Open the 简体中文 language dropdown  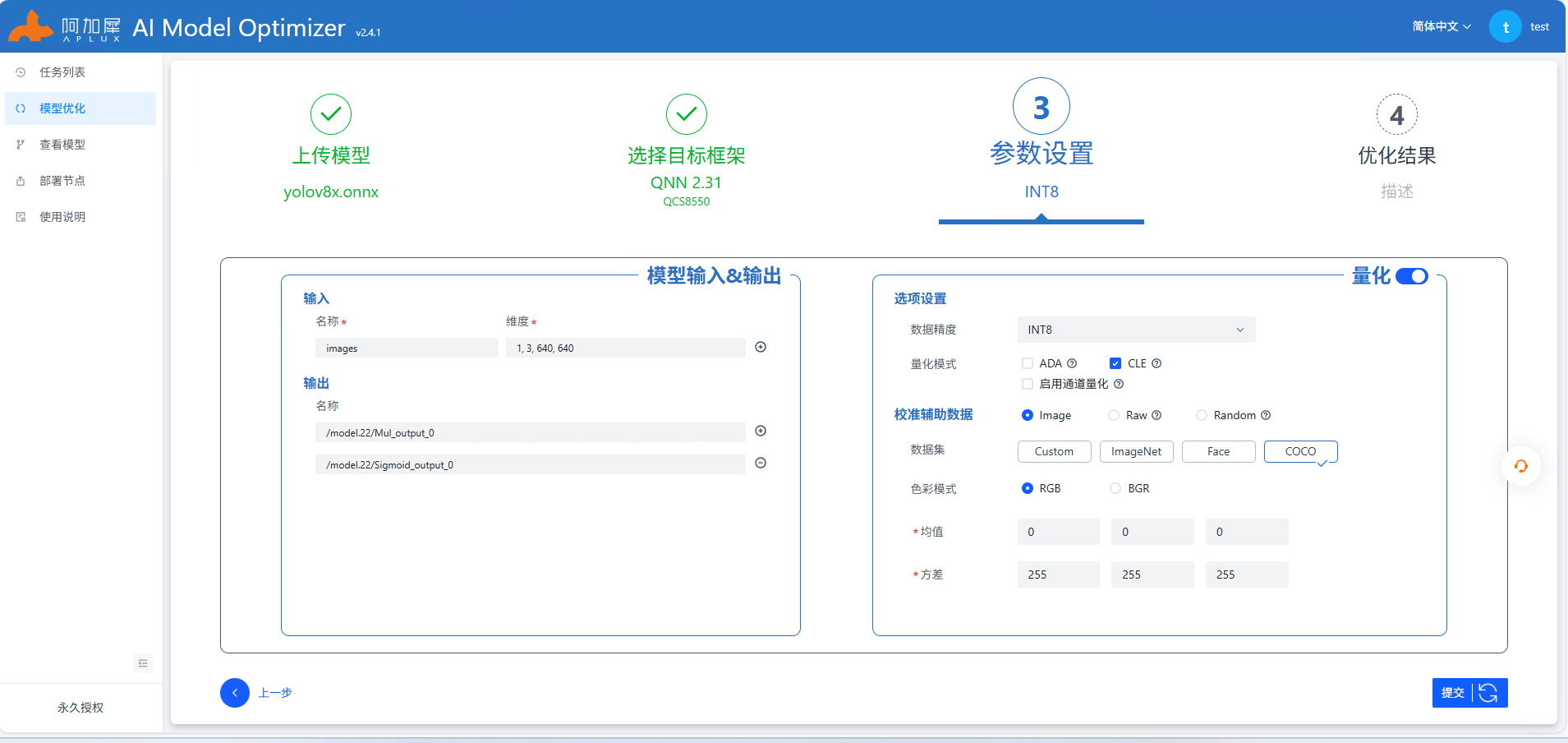pyautogui.click(x=1442, y=26)
